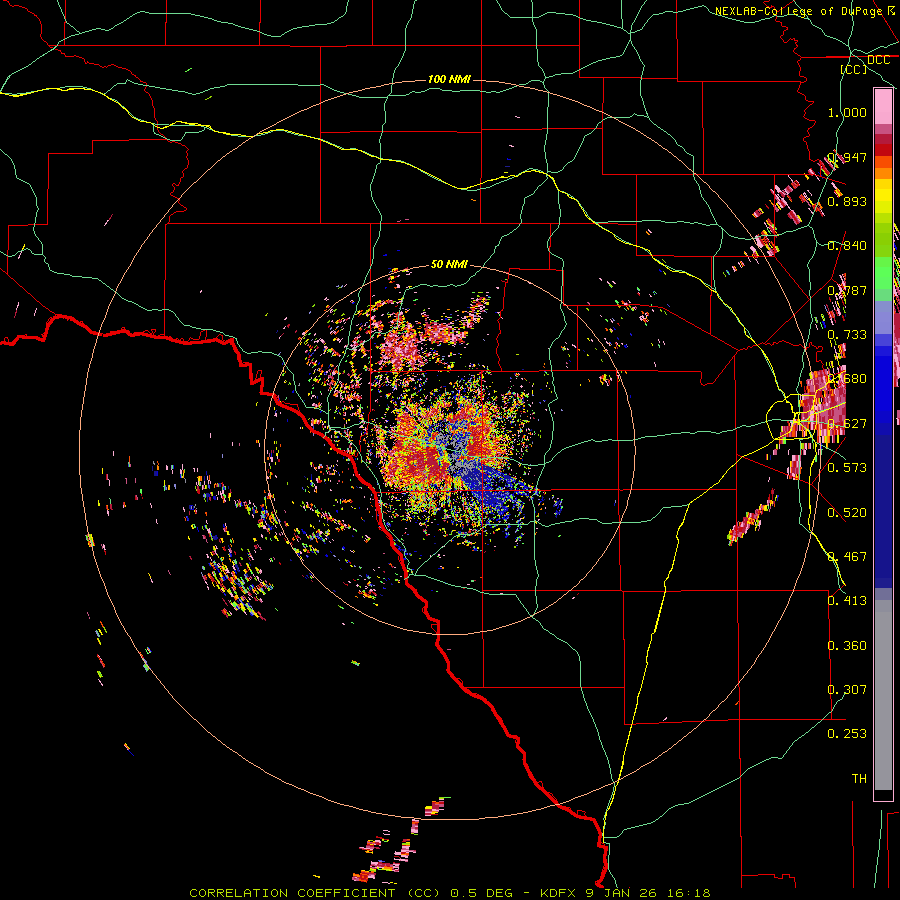Screen dimensions: 900x900
Task: Click the 0.413 scale value
Action: 847,600
